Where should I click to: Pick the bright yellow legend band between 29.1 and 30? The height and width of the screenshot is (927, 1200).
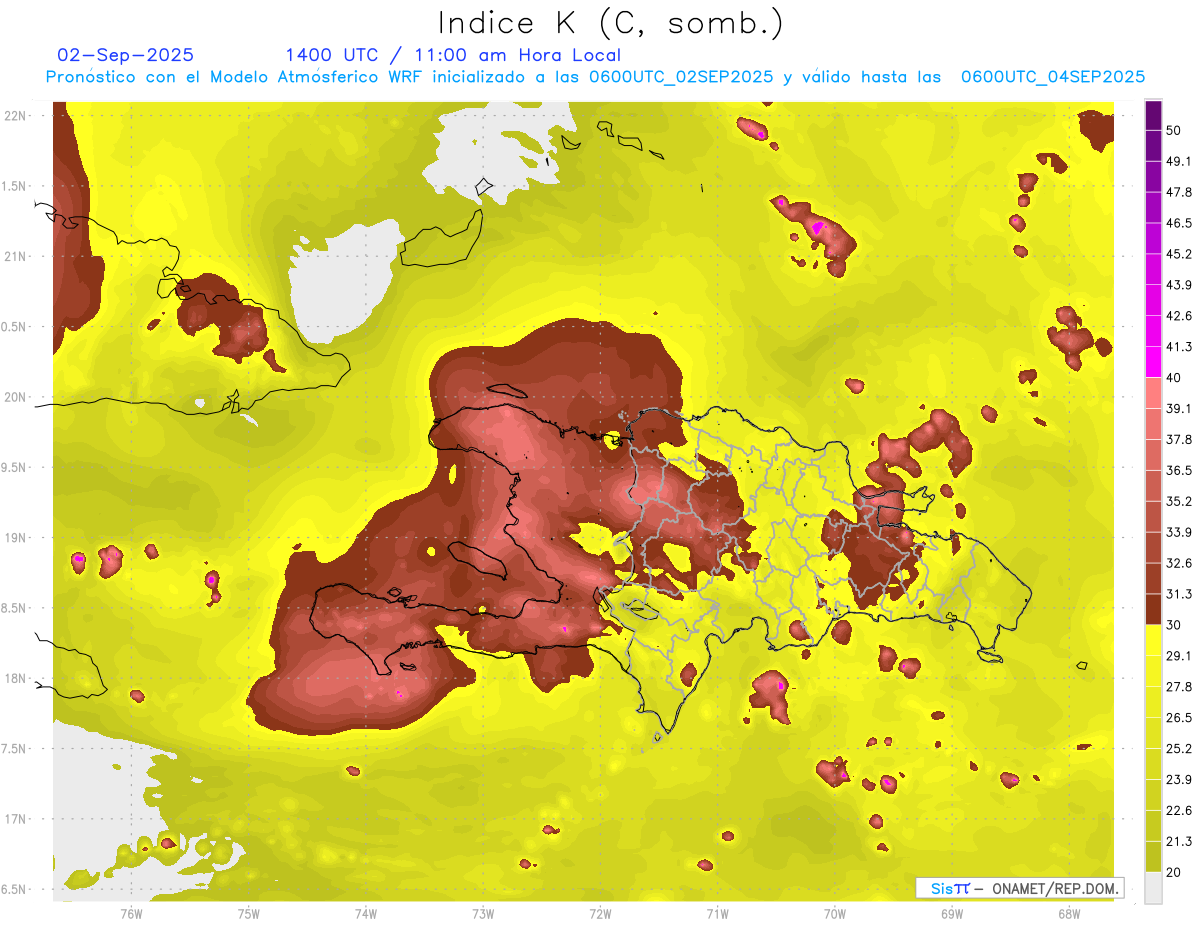(x=1153, y=641)
